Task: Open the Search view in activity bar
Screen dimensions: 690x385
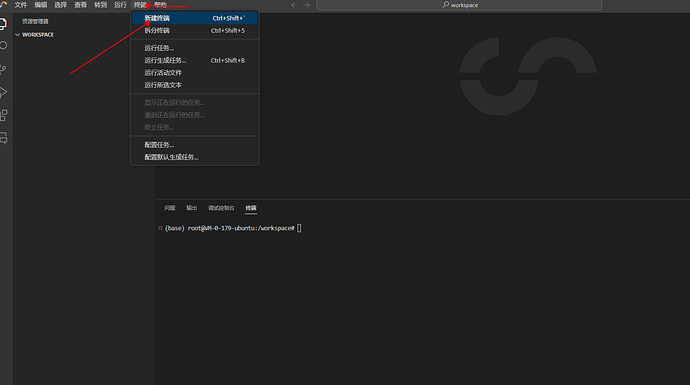Action: 3,46
